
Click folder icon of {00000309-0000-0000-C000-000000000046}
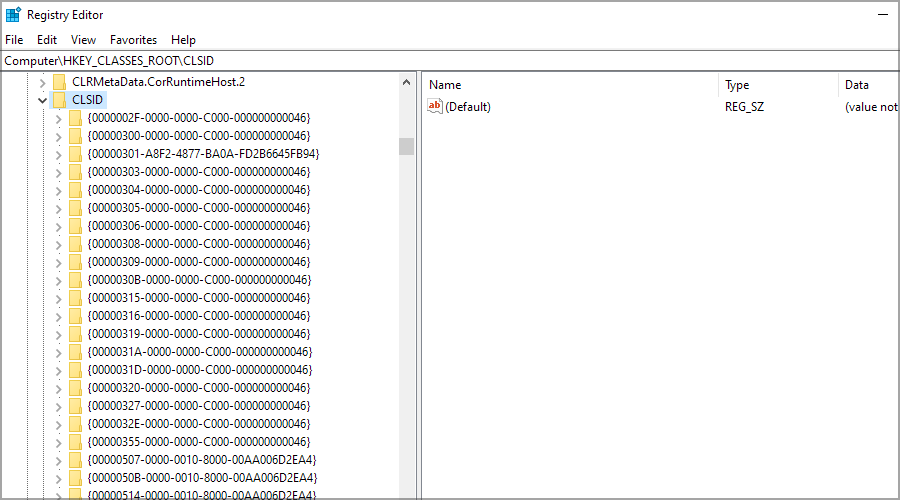75,262
